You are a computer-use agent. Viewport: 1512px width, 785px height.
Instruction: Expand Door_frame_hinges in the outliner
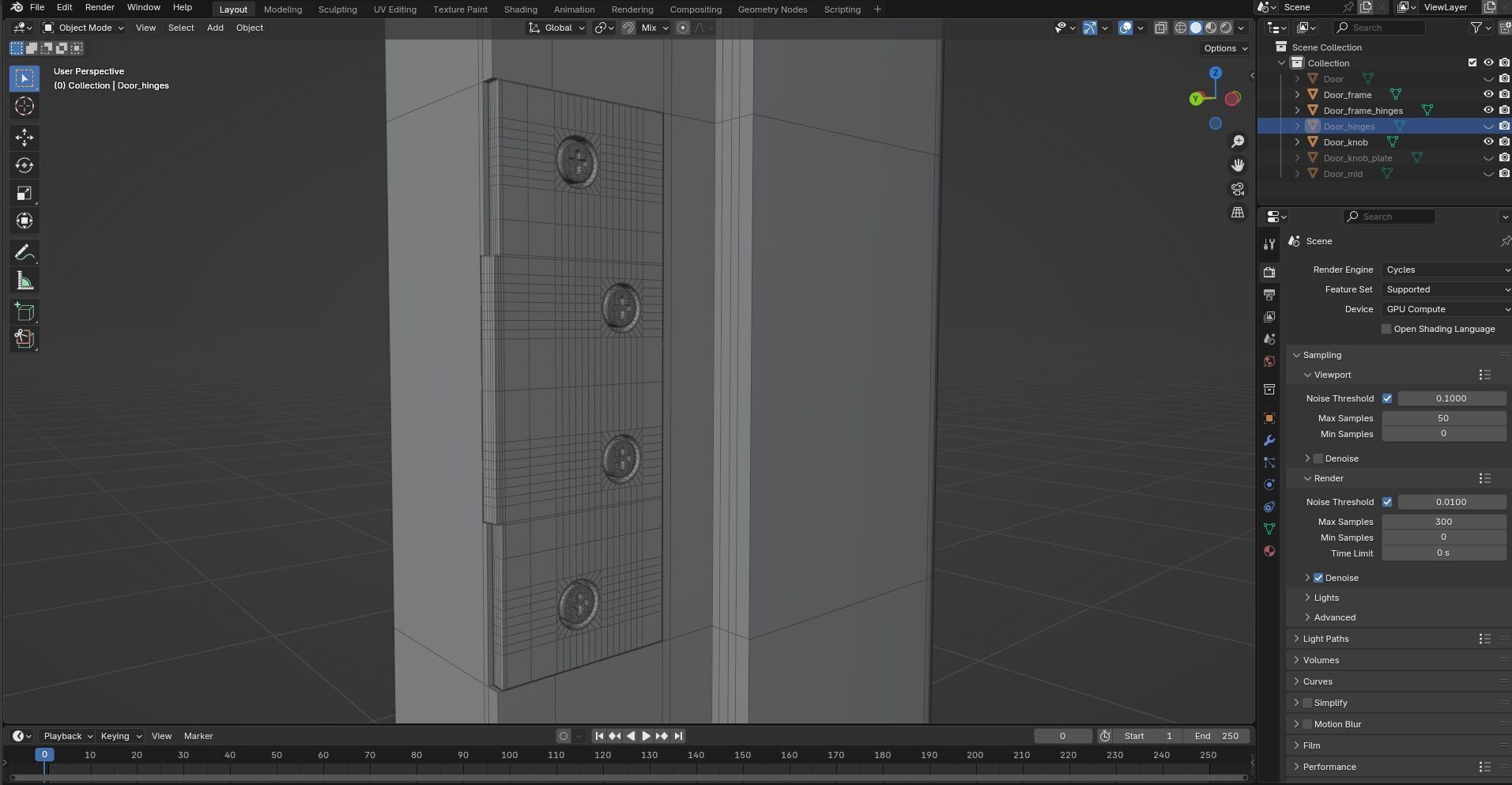1297,111
